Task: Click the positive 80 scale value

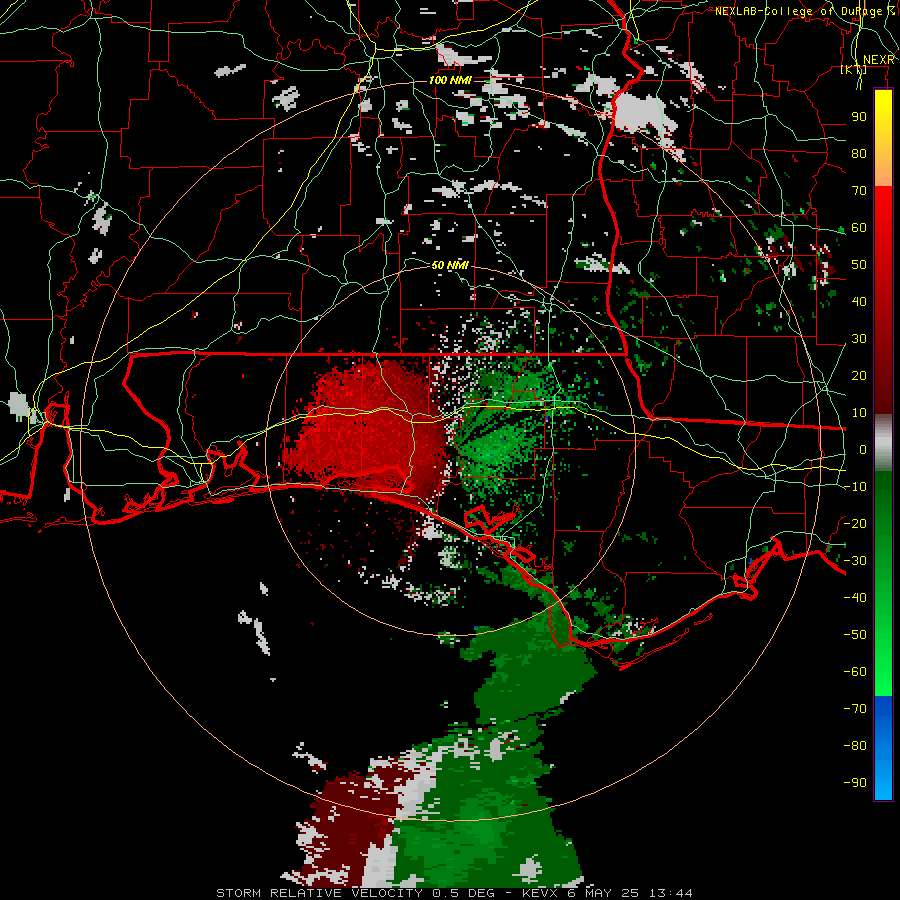Action: [x=859, y=153]
